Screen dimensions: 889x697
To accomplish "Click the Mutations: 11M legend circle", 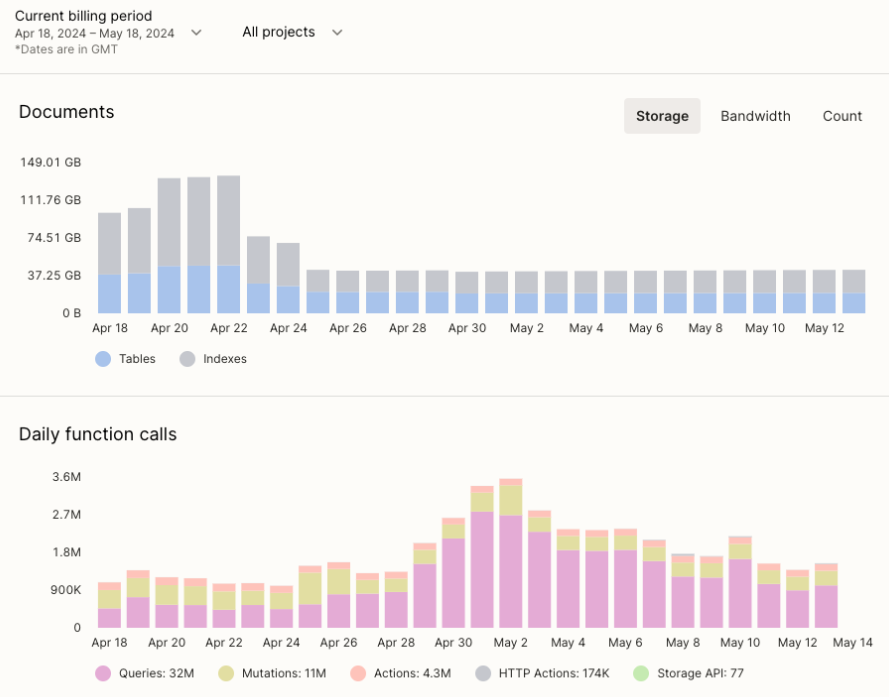I will pyautogui.click(x=226, y=673).
